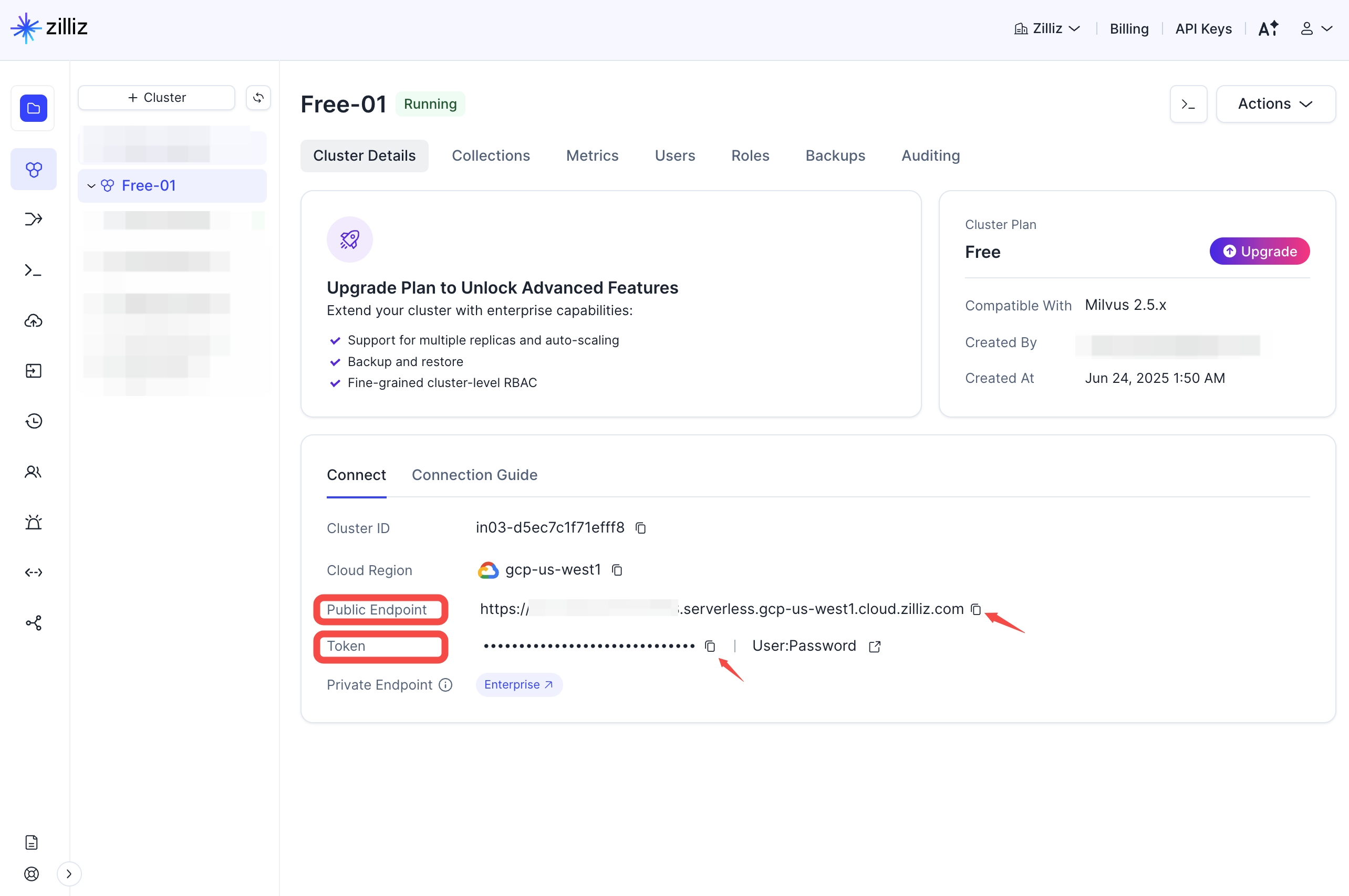The height and width of the screenshot is (896, 1349).
Task: Click the Private Endpoint info icon
Action: pyautogui.click(x=445, y=684)
